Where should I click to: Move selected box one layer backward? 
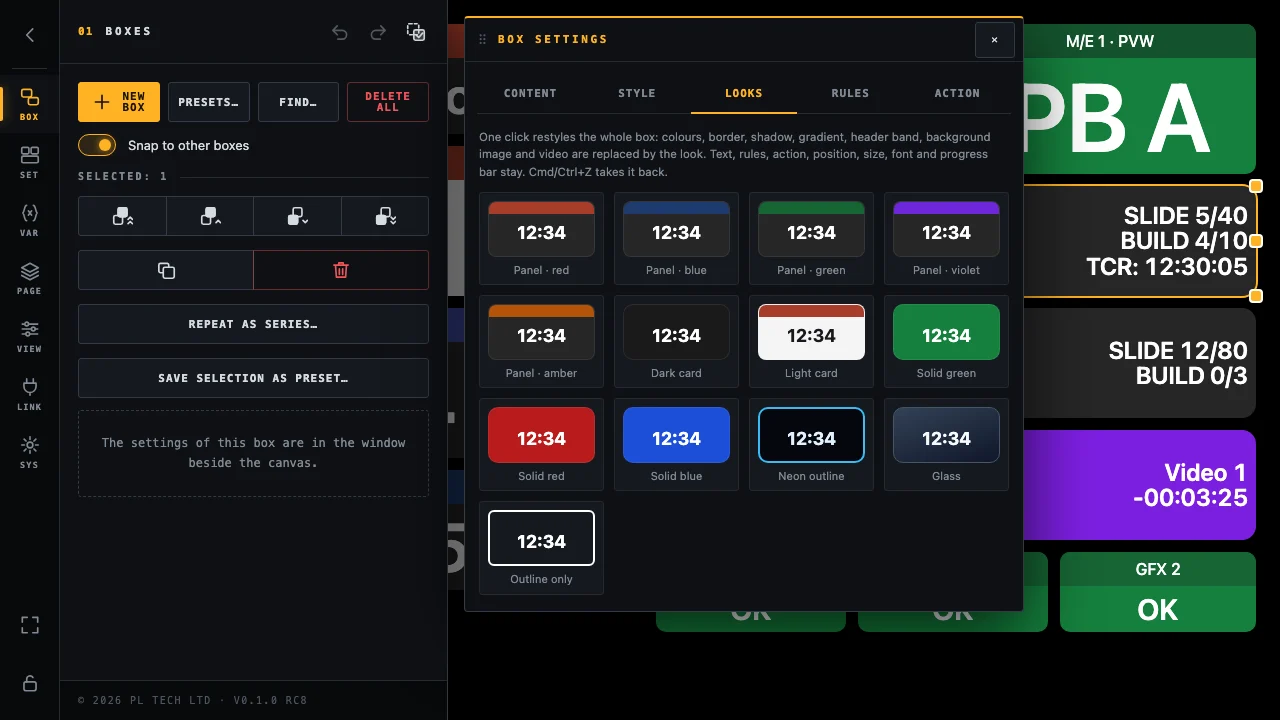coord(297,216)
